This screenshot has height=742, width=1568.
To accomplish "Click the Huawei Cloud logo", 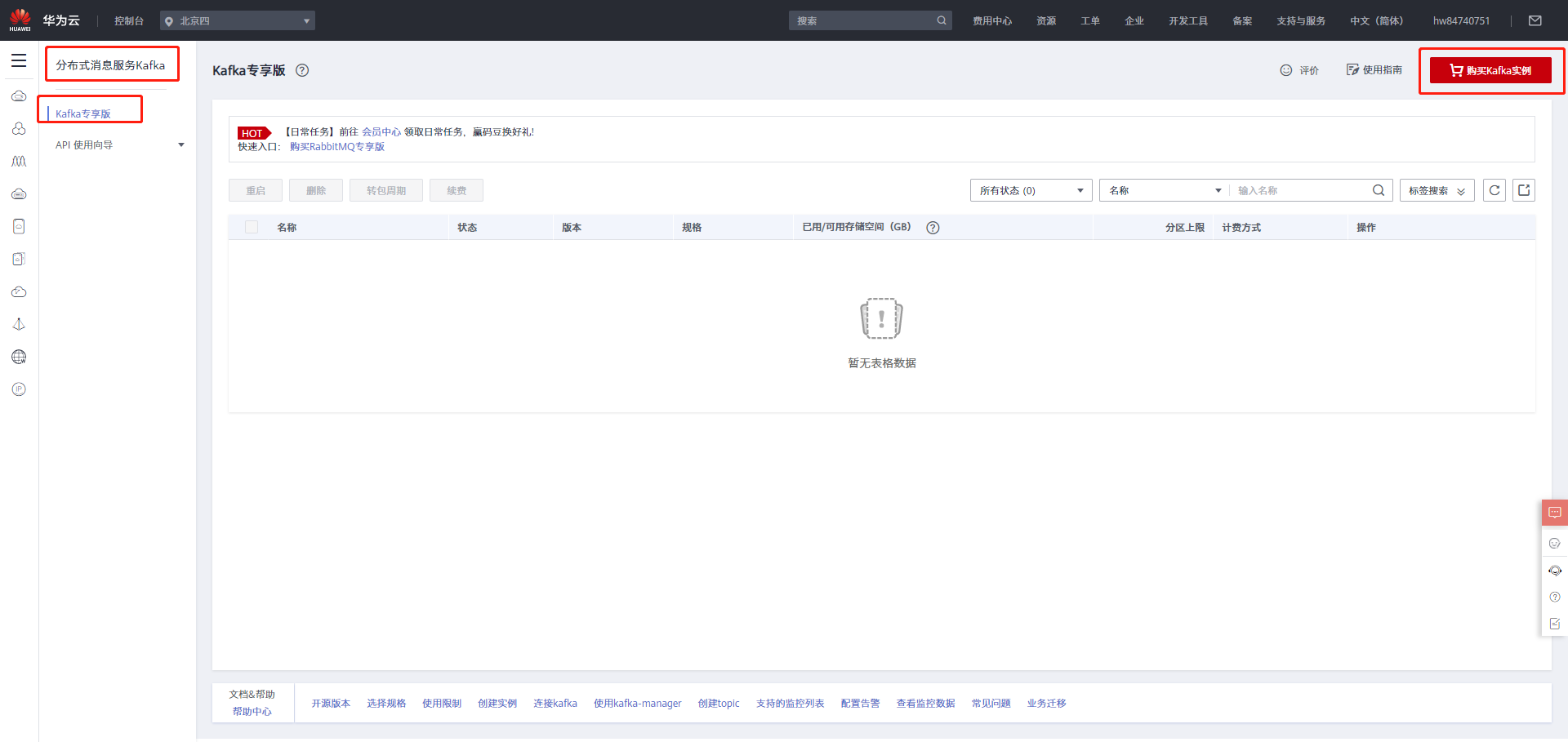I will pos(45,20).
